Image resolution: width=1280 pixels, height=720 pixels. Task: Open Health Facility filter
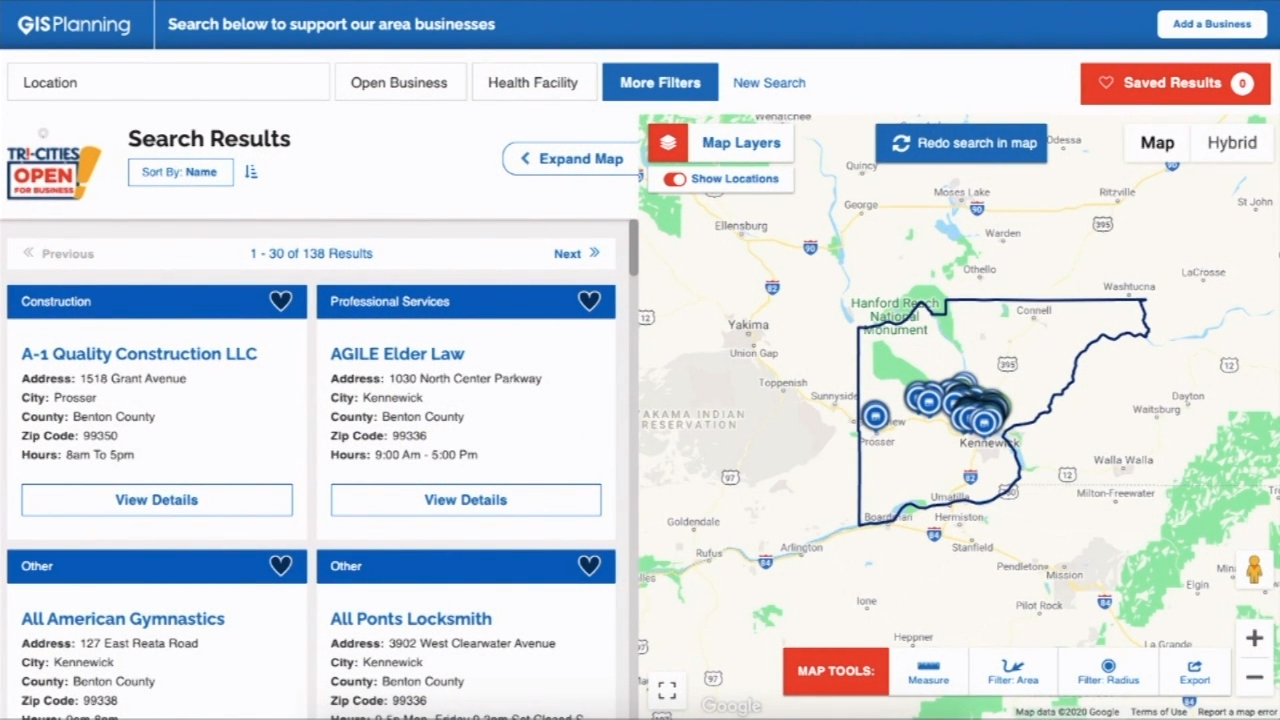(x=533, y=83)
